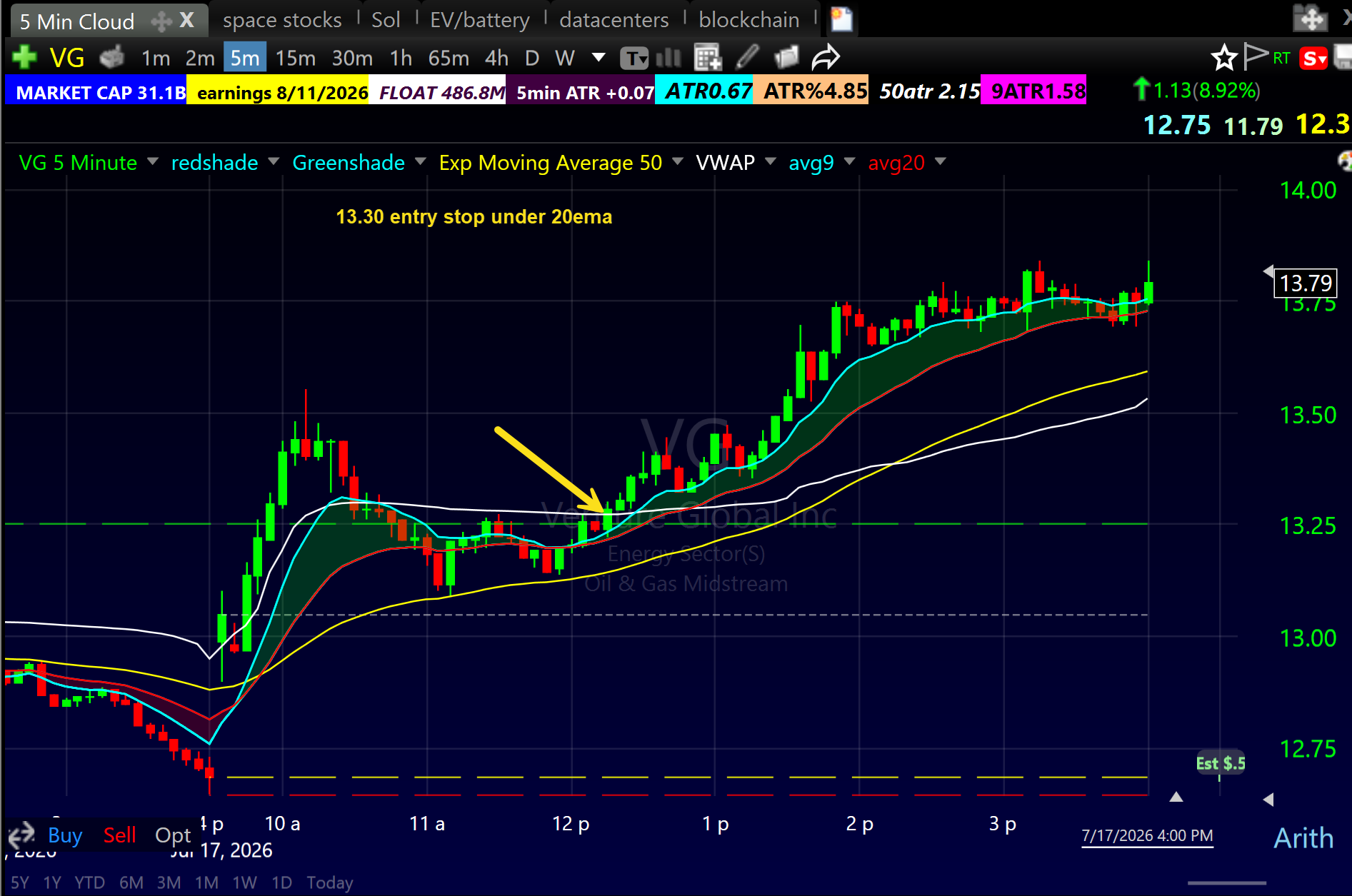The width and height of the screenshot is (1352, 896).
Task: Click the star favorite icon
Action: pyautogui.click(x=1224, y=58)
